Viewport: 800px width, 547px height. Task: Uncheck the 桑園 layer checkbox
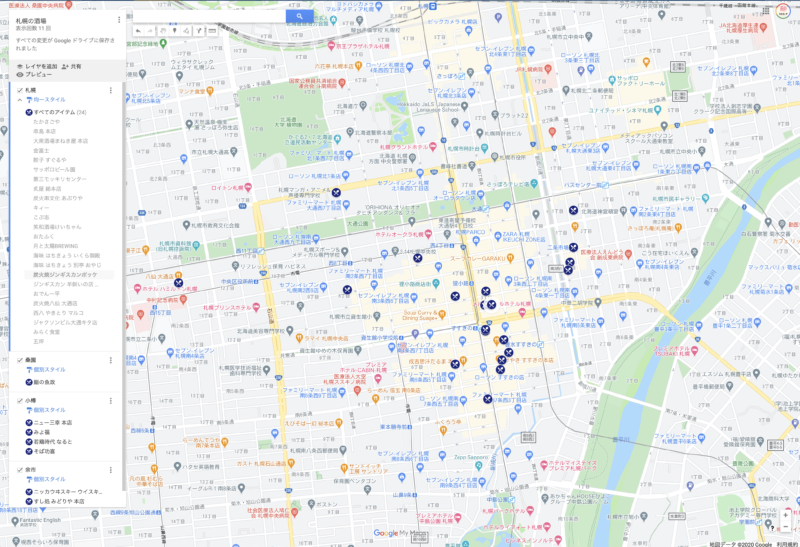20,360
